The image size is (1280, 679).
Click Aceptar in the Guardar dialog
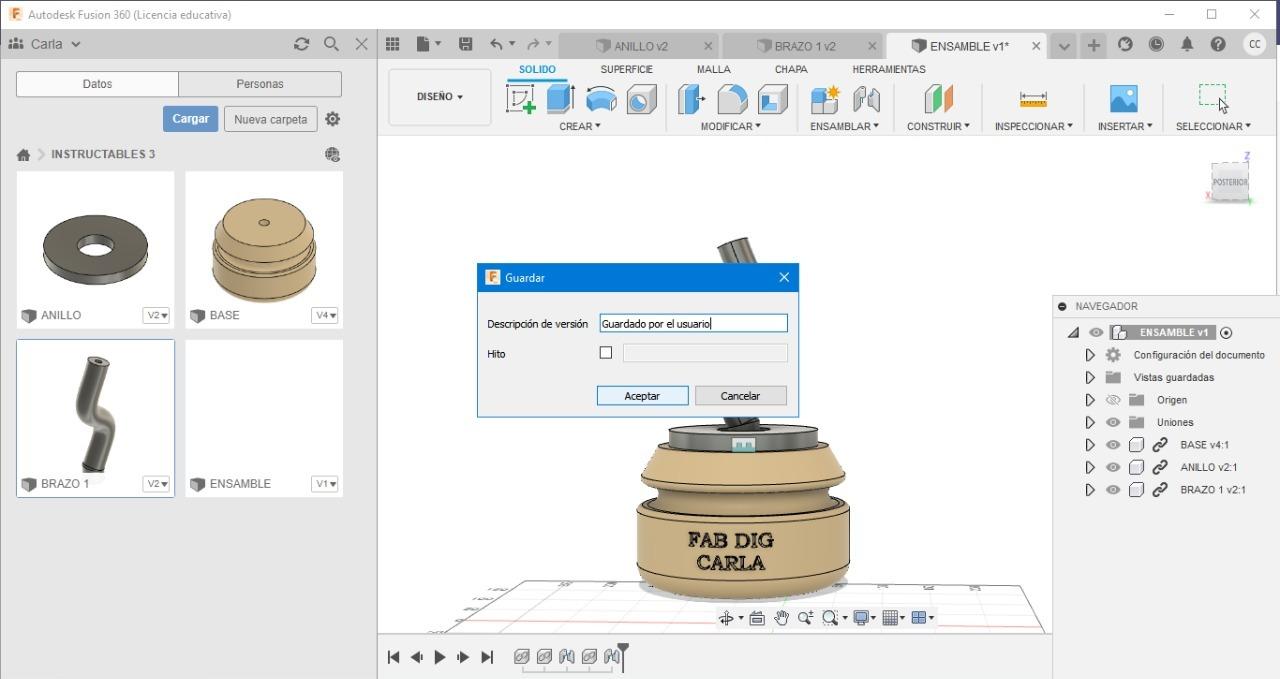click(642, 396)
